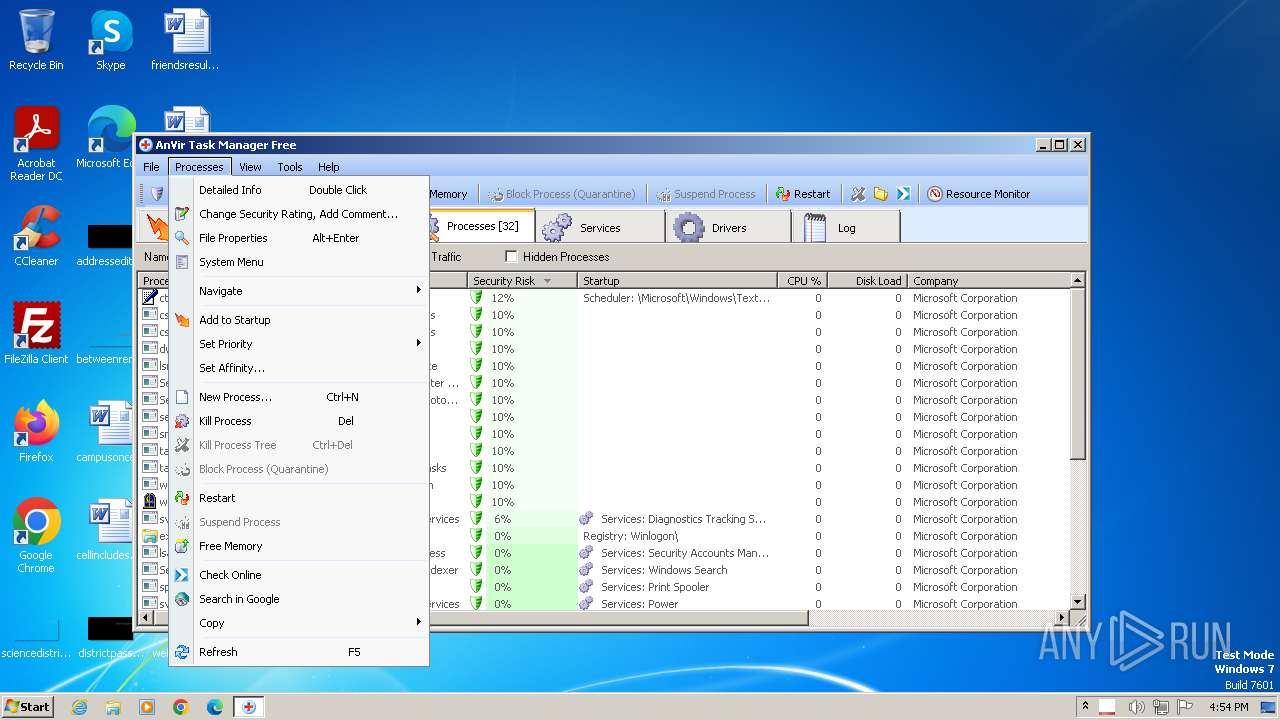Click Refresh menu icon
This screenshot has height=720, width=1280.
point(181,652)
